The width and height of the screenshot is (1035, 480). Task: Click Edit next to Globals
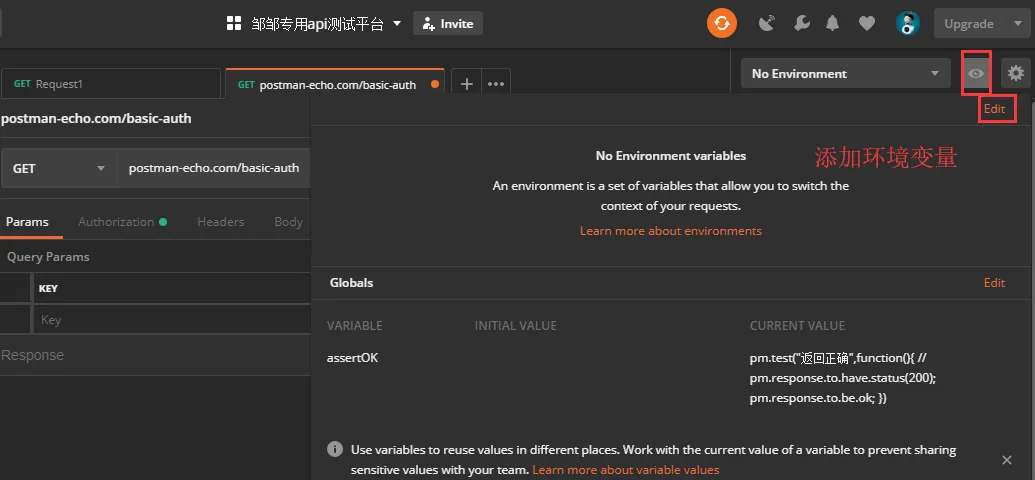[994, 283]
